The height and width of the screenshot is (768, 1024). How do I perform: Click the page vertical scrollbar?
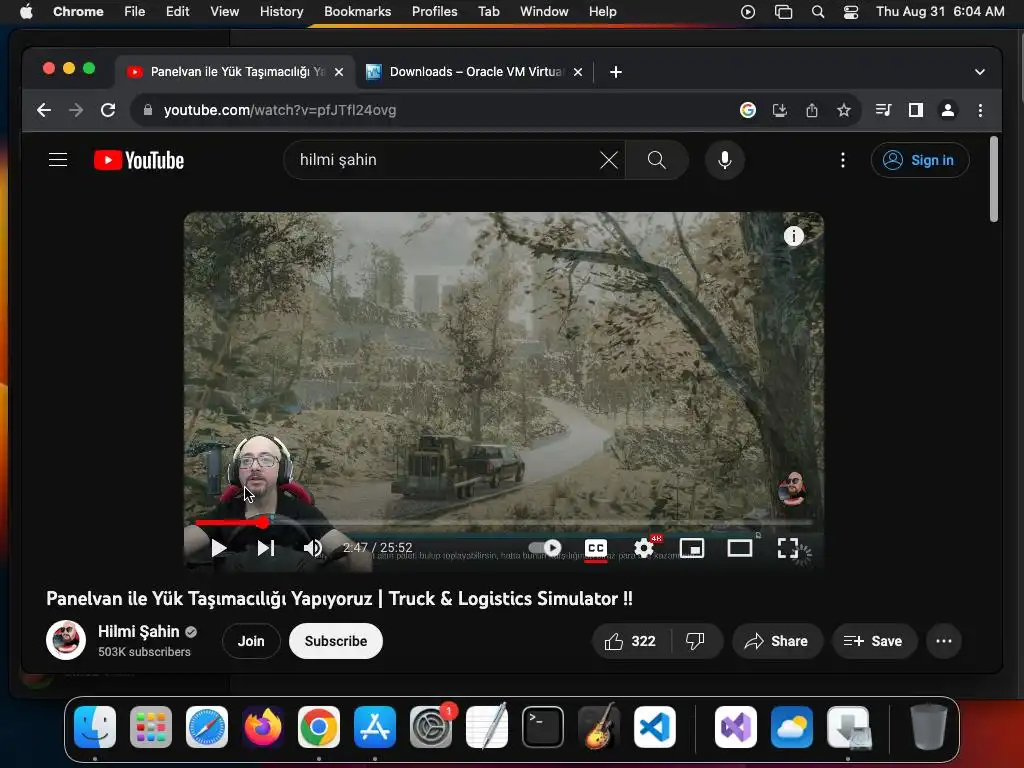tap(994, 180)
